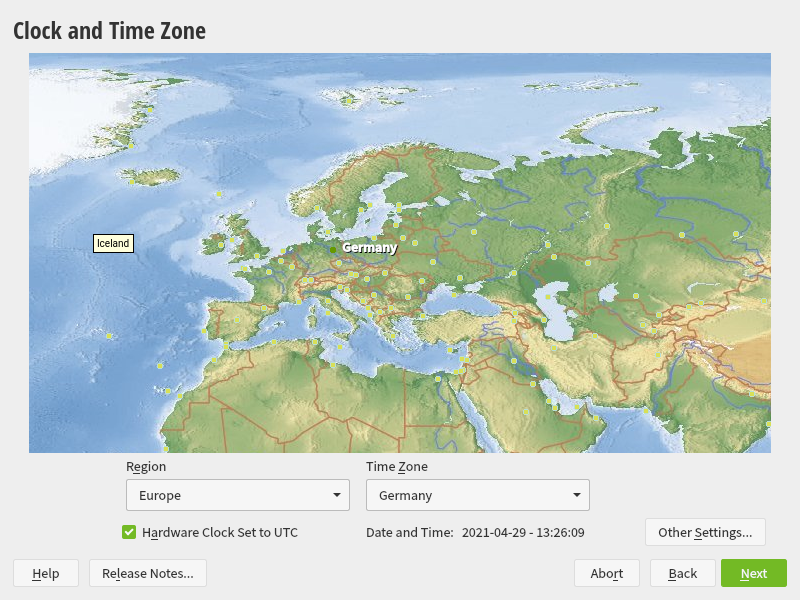Click the Help button
The image size is (800, 600).
click(45, 573)
